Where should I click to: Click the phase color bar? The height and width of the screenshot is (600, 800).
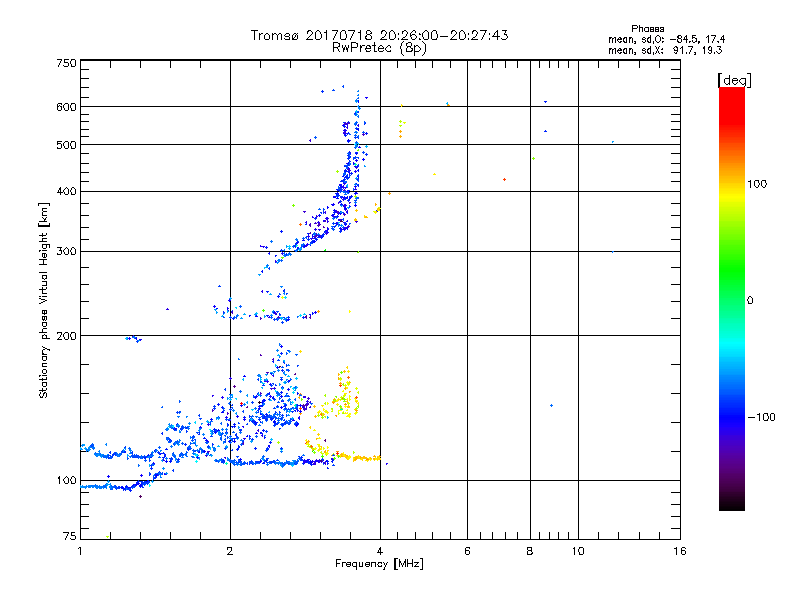coord(732,298)
